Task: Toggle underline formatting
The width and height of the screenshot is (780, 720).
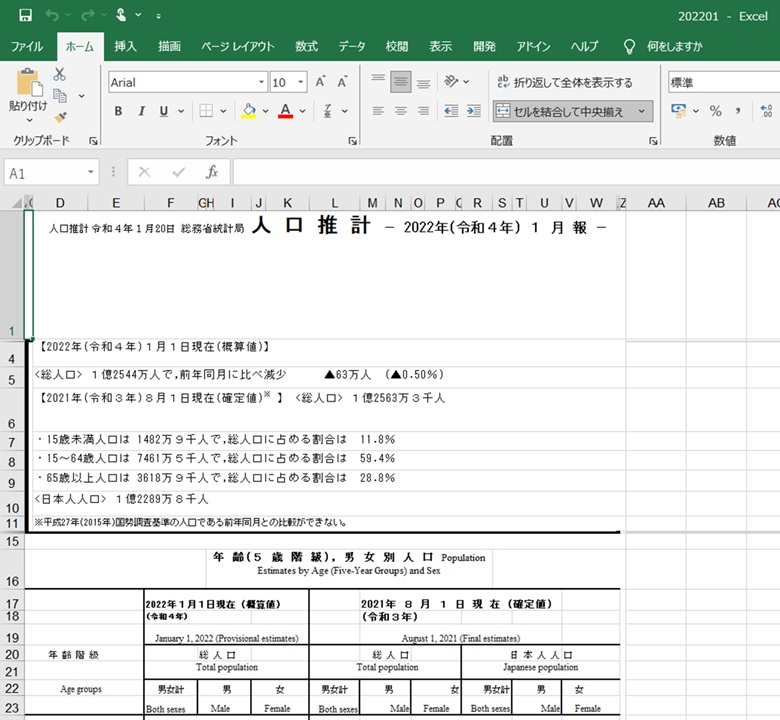Action: pos(165,111)
